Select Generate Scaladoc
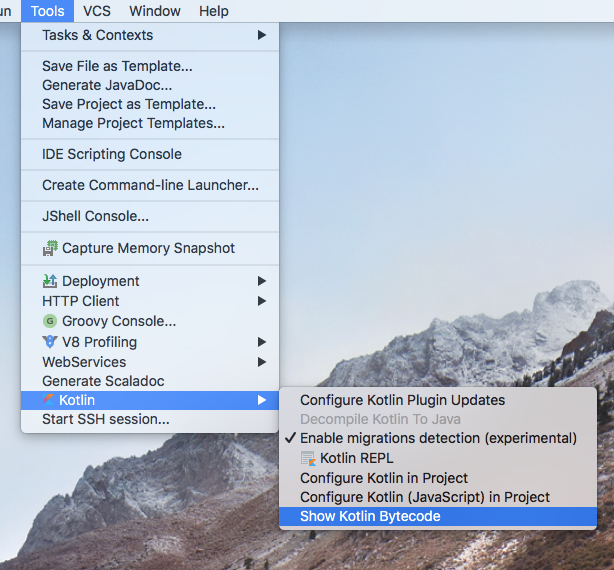 pyautogui.click(x=150, y=381)
